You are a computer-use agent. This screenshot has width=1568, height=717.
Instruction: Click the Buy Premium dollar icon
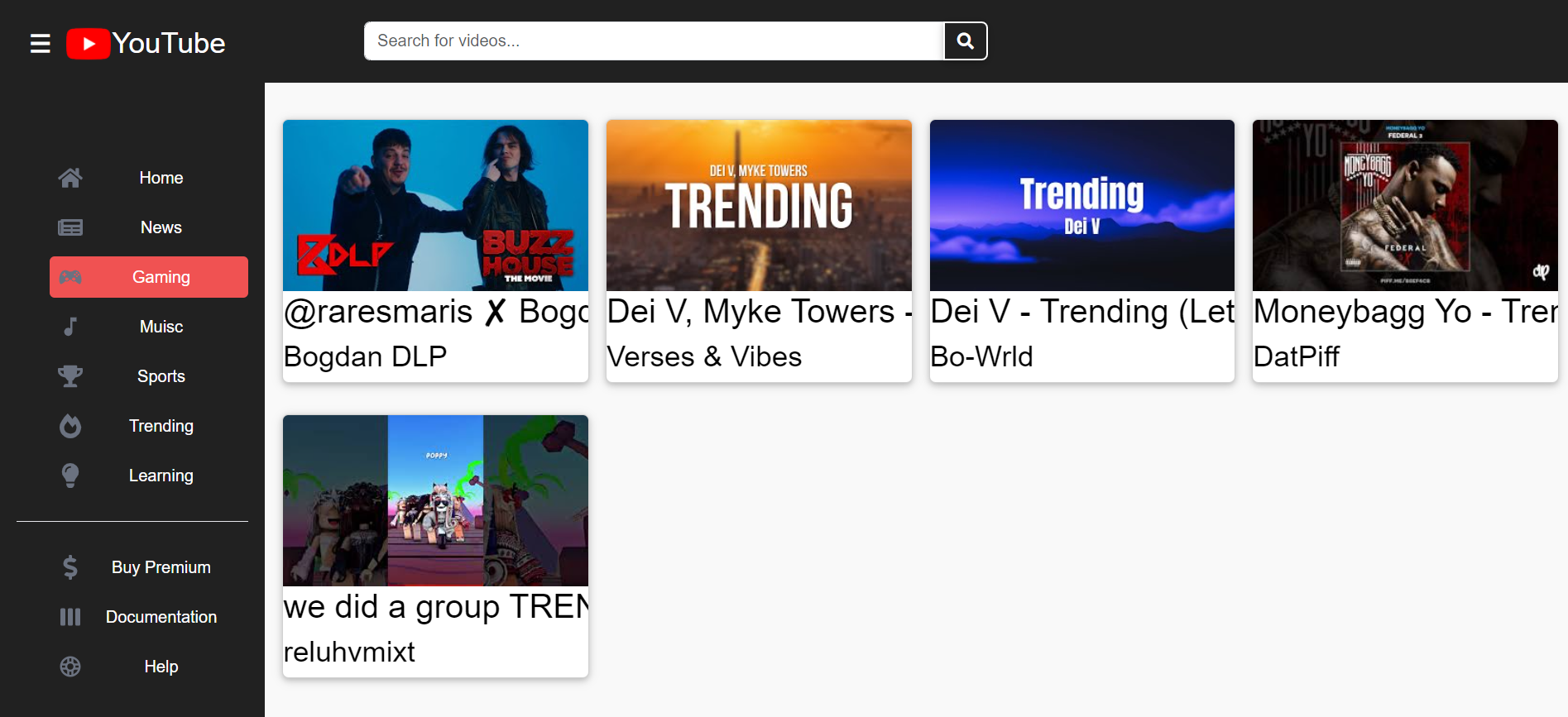coord(70,567)
